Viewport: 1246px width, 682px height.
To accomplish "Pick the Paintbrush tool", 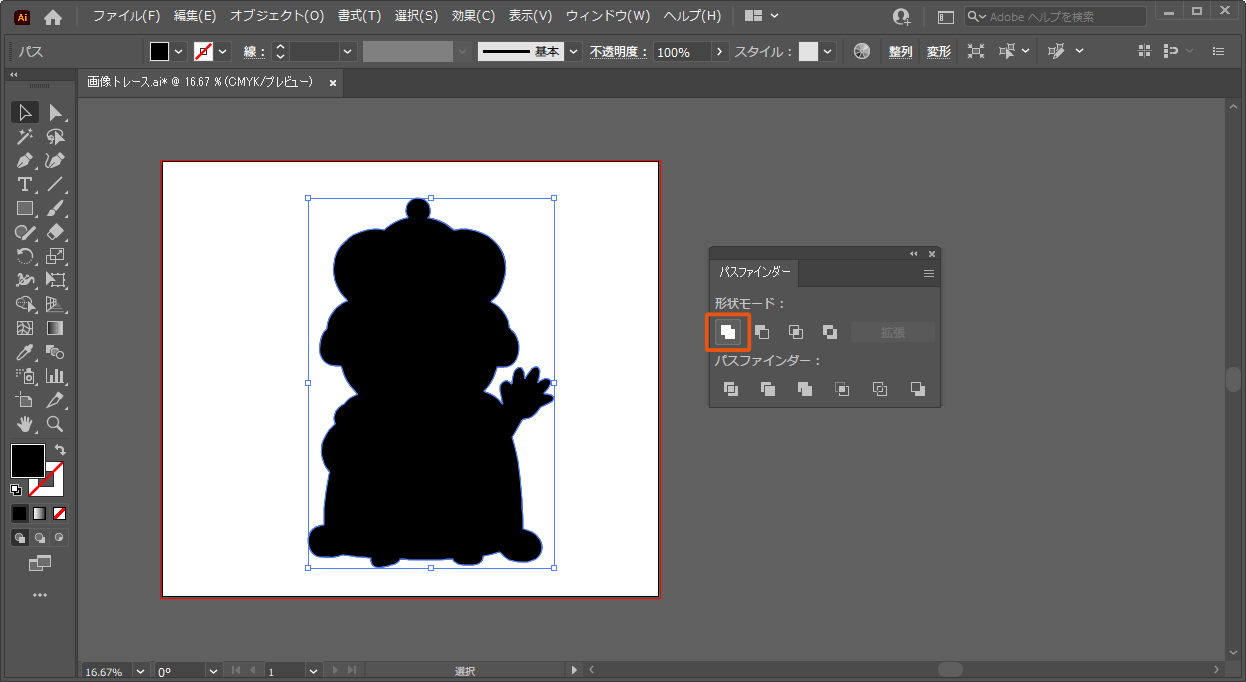I will pos(56,208).
